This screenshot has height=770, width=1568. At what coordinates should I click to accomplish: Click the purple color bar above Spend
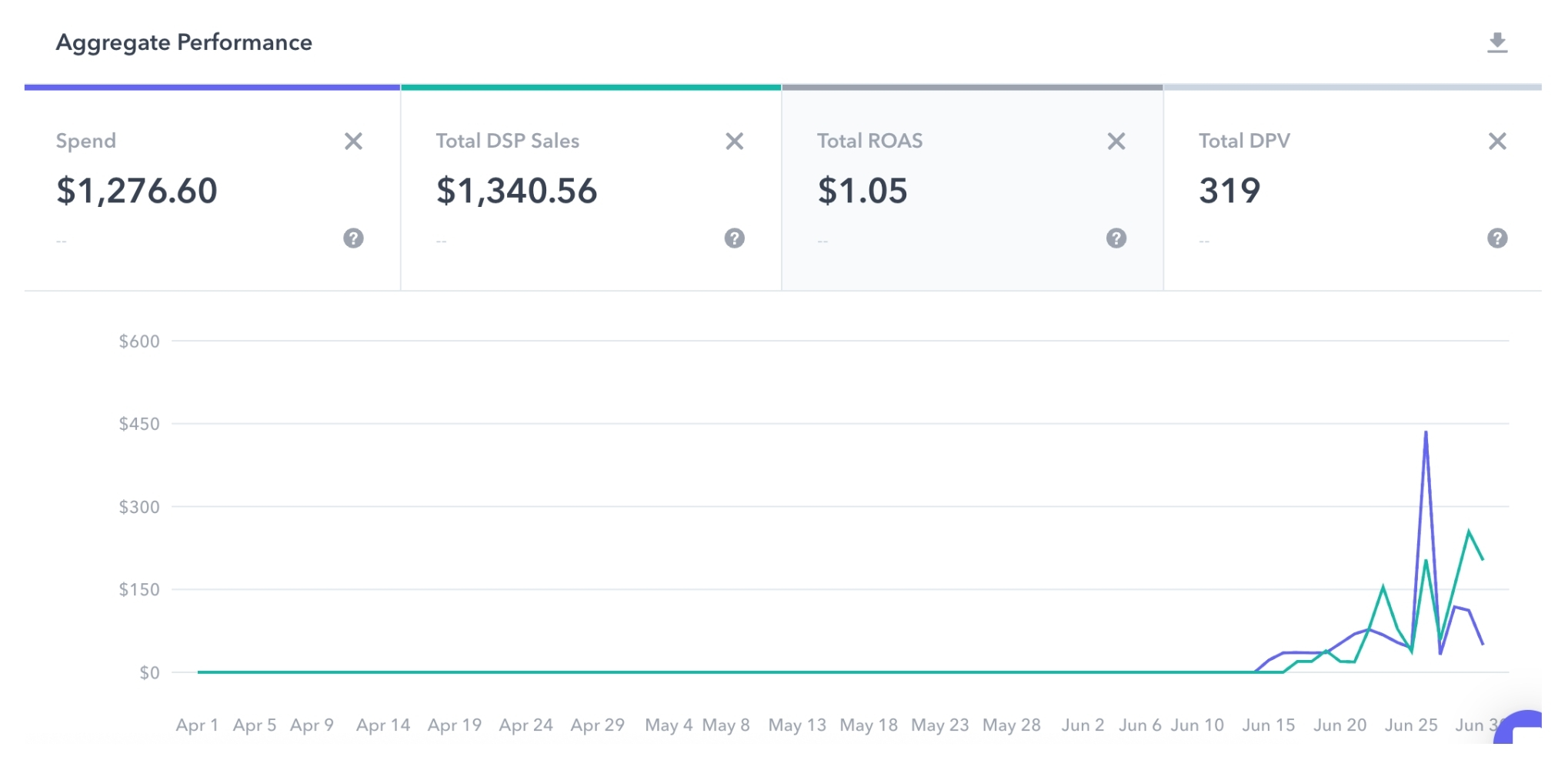click(212, 88)
